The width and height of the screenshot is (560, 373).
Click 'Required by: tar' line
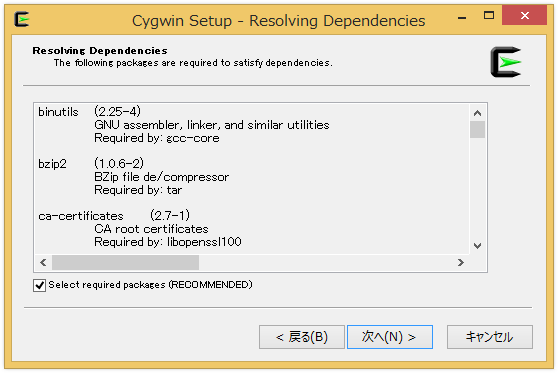point(138,190)
